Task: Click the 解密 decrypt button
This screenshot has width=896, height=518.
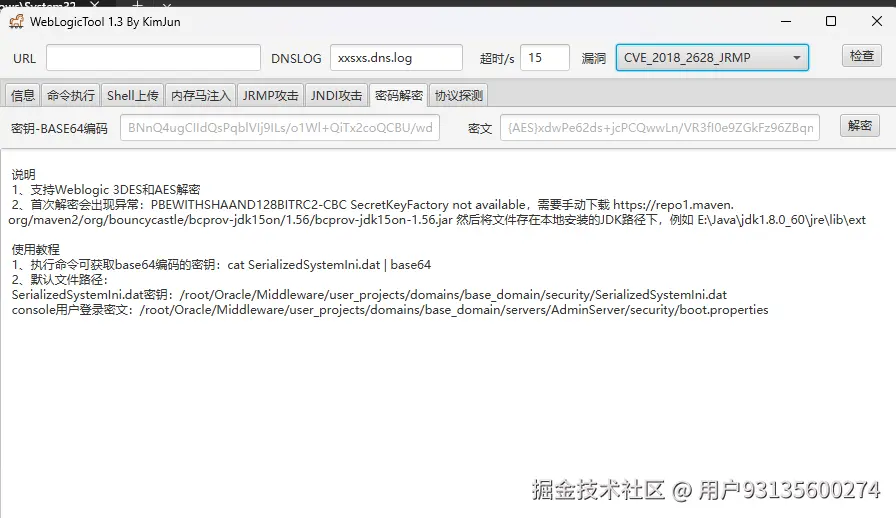Action: click(x=859, y=126)
